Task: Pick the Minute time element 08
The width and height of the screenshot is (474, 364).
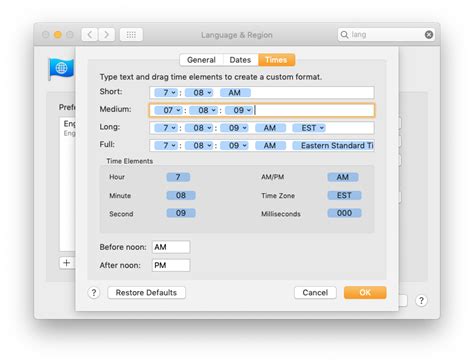Action: 181,195
